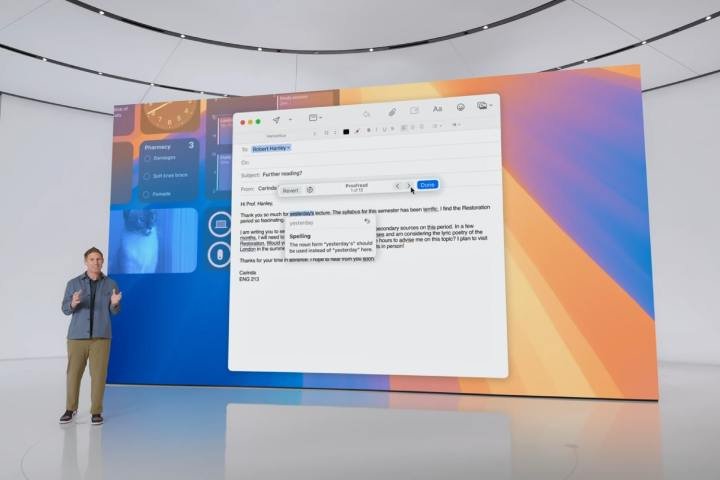Click the undo arrow in the Spelling popup

point(367,221)
